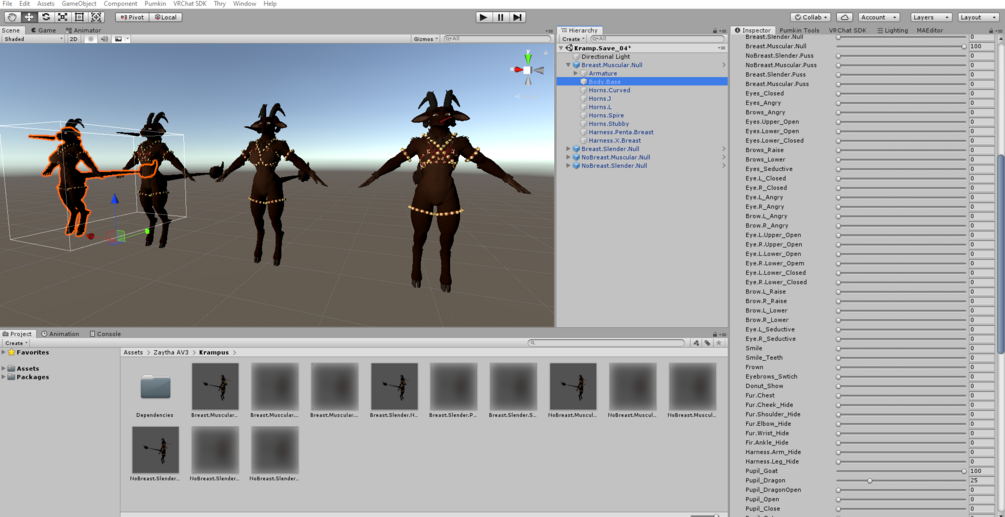This screenshot has height=517, width=1005.
Task: Select Horns.Curved in Hierarchy
Action: tap(609, 90)
